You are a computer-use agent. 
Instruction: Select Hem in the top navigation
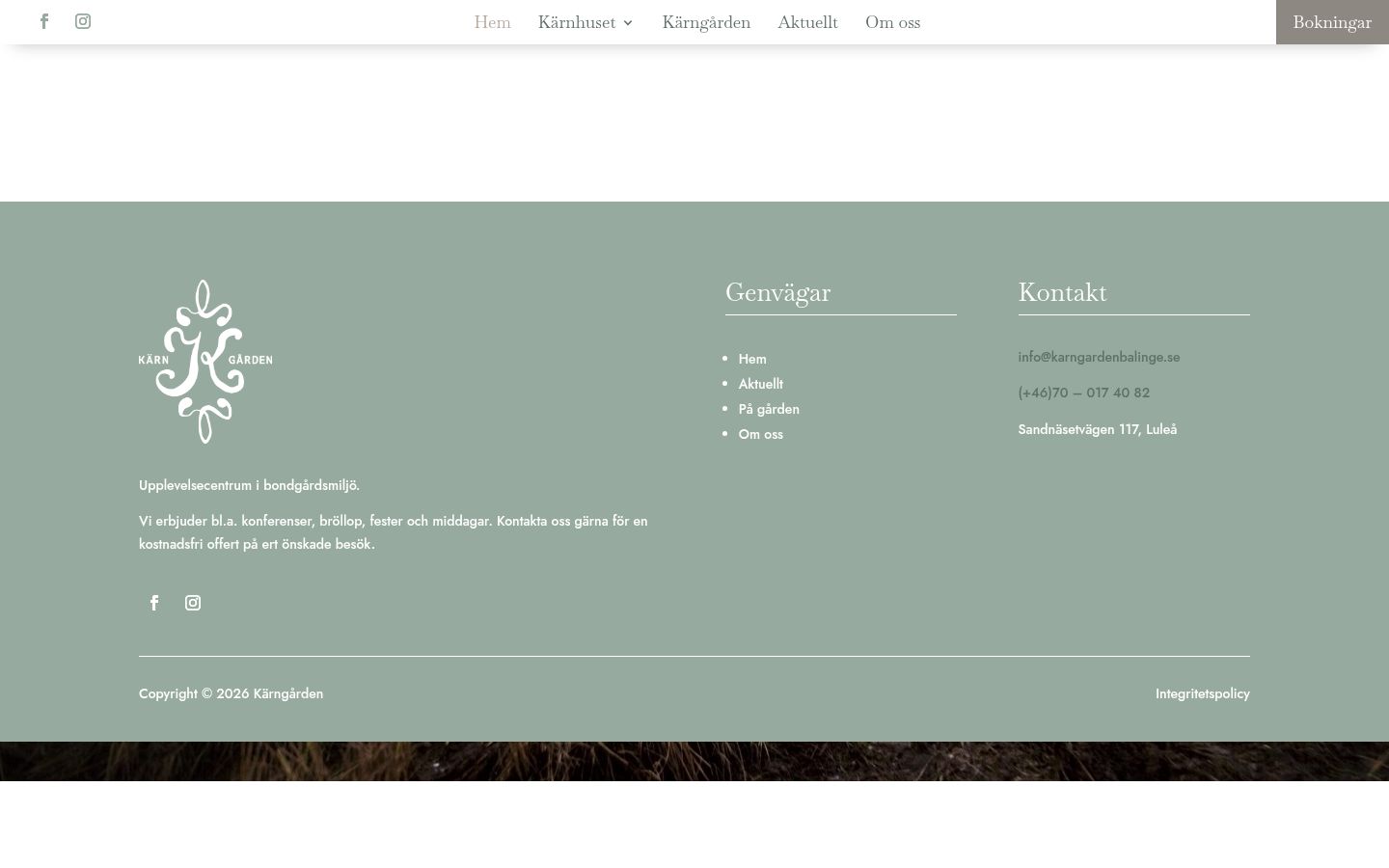[x=492, y=22]
